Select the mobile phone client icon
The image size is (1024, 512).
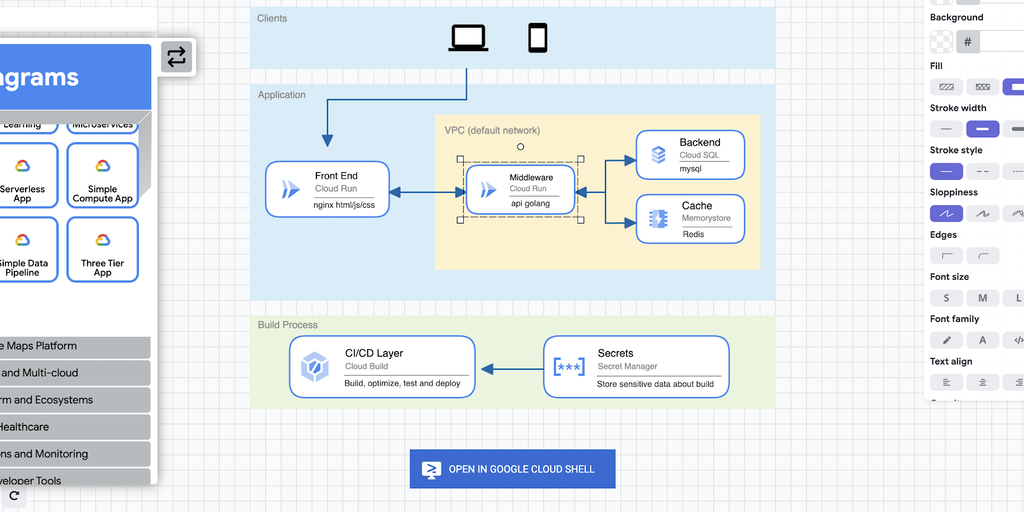click(x=537, y=38)
